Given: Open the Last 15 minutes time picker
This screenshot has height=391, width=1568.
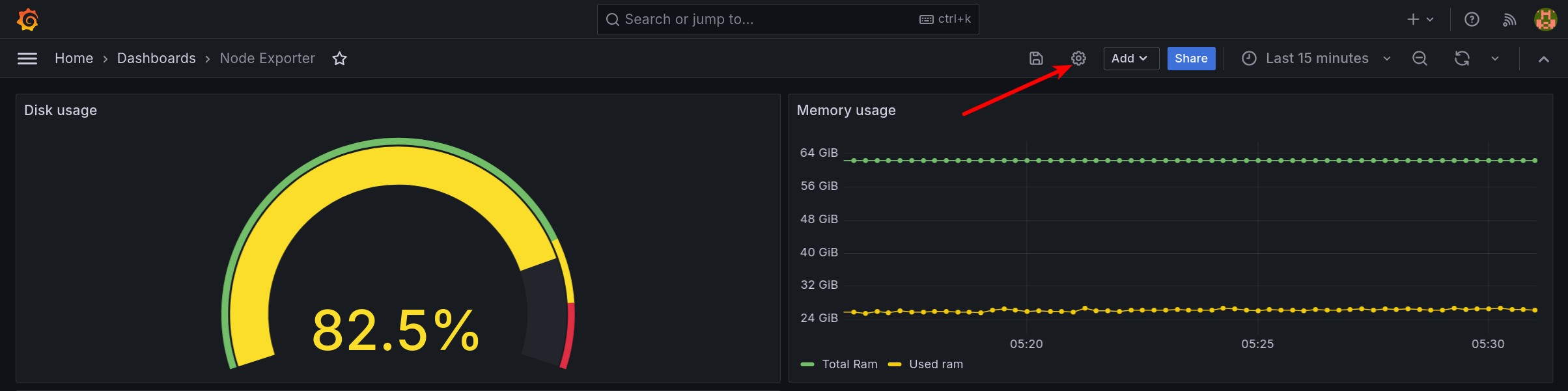Looking at the screenshot, I should click(x=1315, y=59).
